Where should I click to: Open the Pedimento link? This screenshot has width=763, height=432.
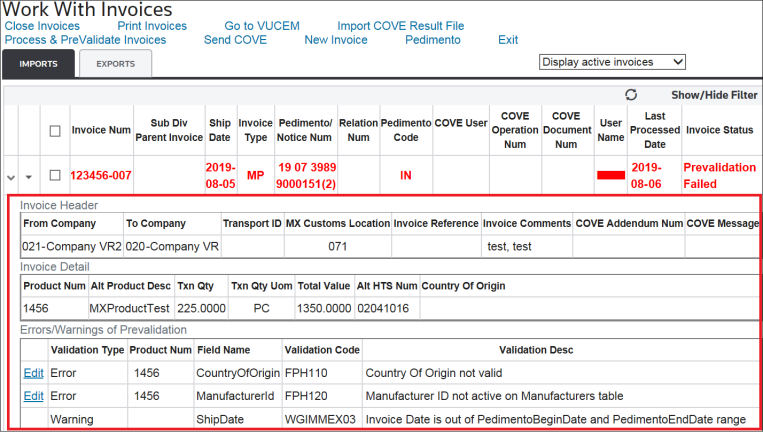coord(433,40)
